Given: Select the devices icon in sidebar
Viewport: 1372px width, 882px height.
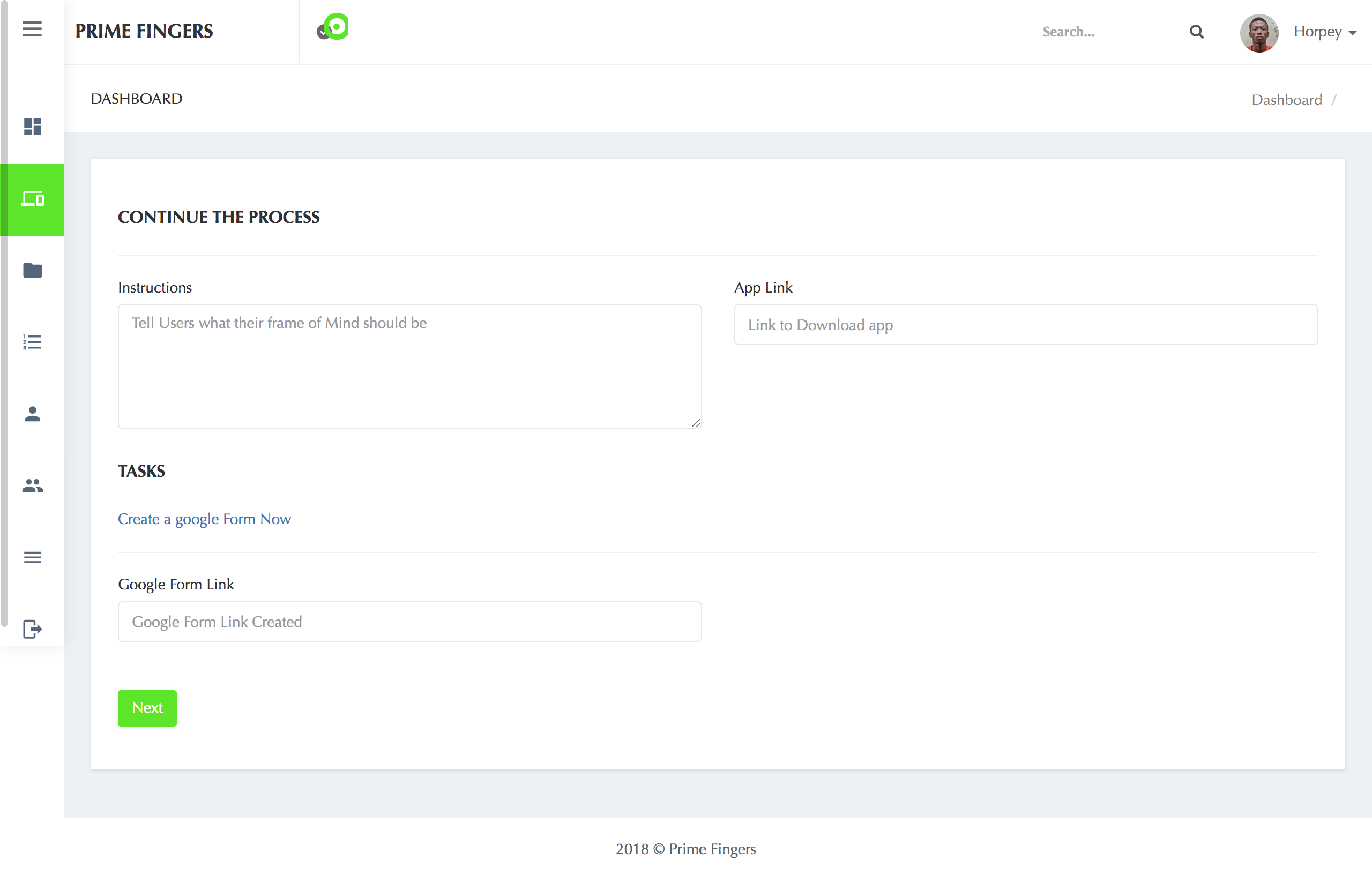Looking at the screenshot, I should 33,199.
